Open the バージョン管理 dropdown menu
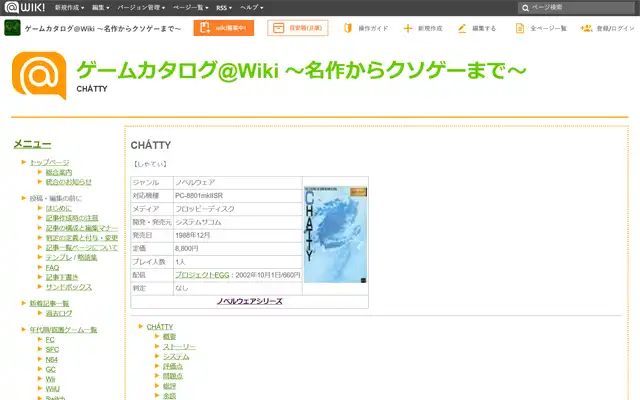 pos(141,8)
